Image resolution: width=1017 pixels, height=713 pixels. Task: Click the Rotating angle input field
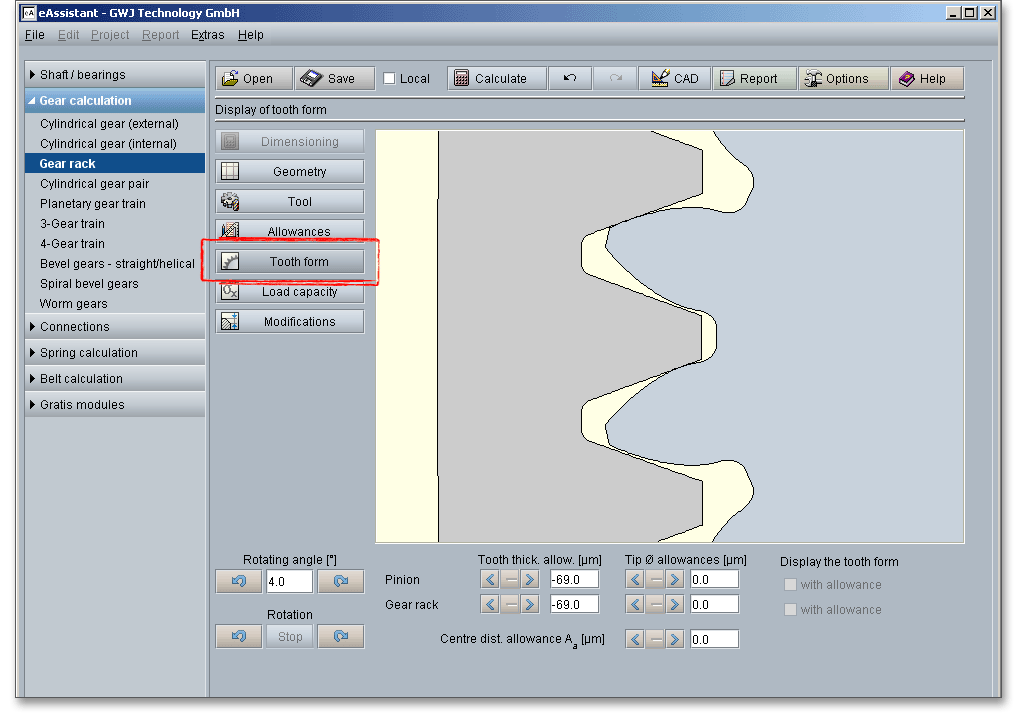pyautogui.click(x=289, y=582)
